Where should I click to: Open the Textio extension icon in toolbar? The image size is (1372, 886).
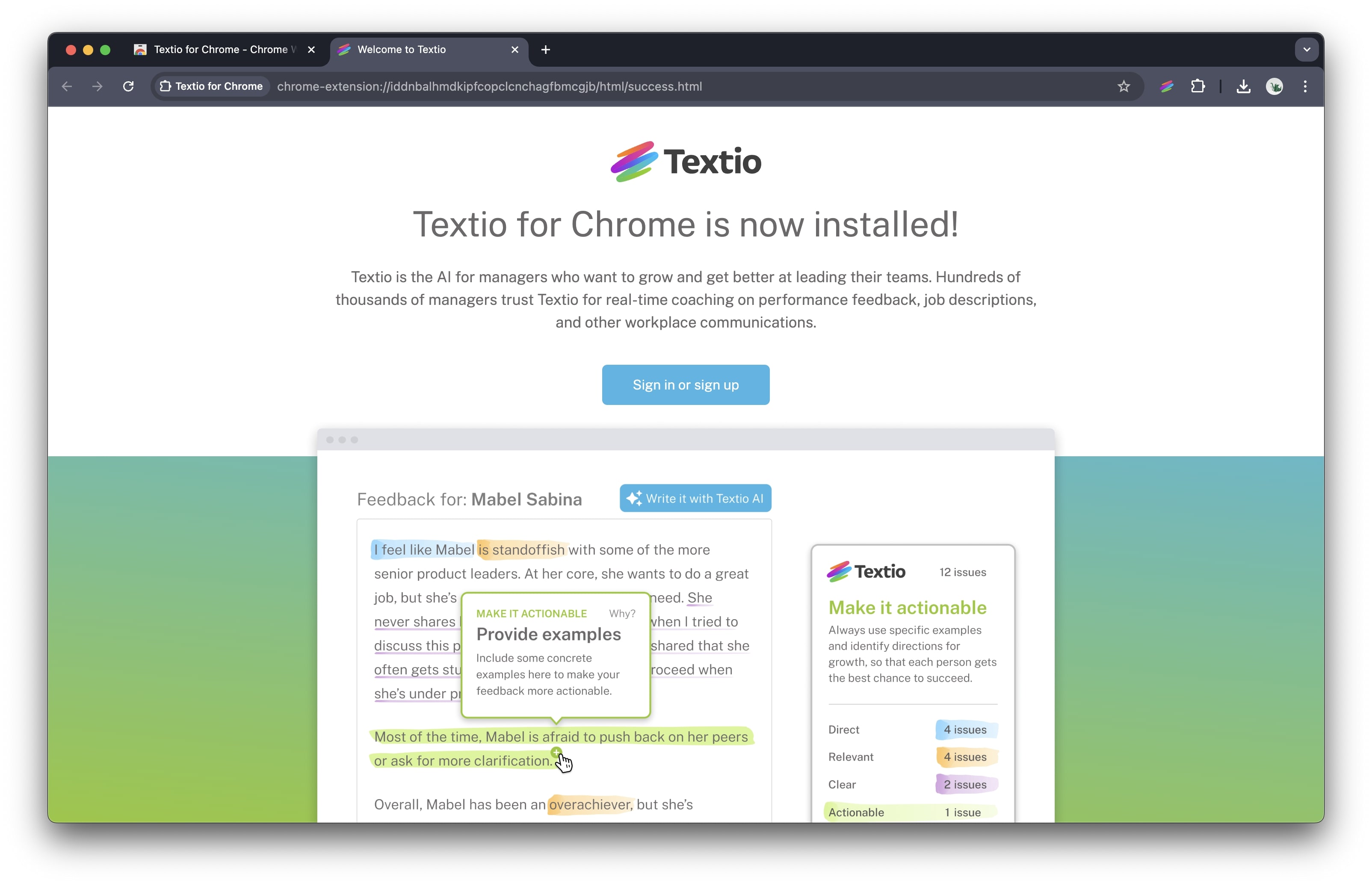tap(1166, 86)
